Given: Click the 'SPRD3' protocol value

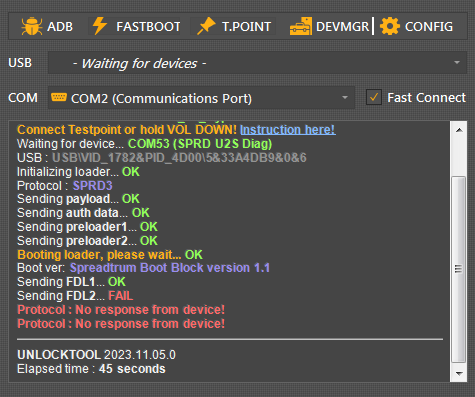Looking at the screenshot, I should [x=93, y=186].
